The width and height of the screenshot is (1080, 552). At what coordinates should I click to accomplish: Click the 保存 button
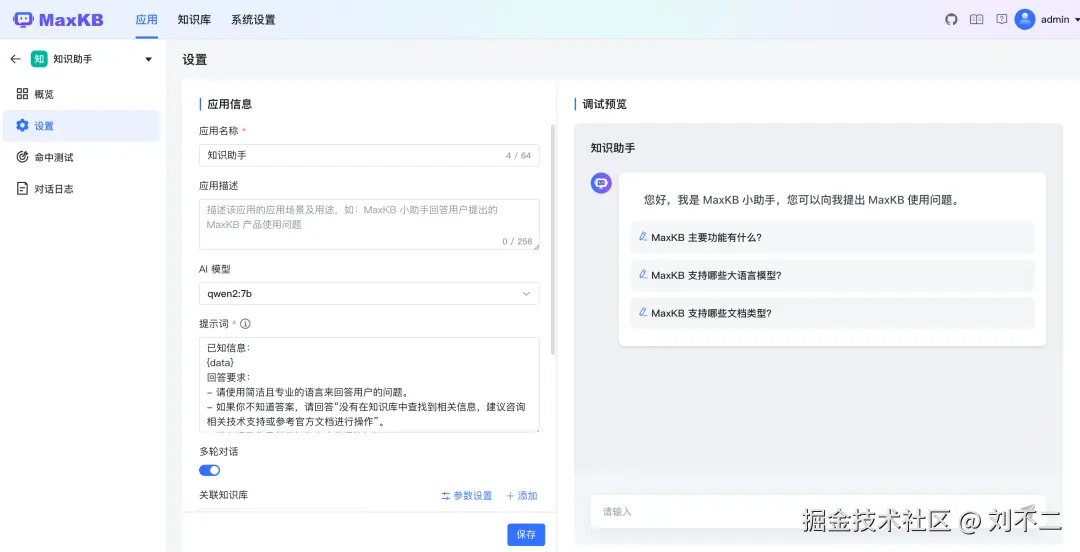[x=526, y=535]
